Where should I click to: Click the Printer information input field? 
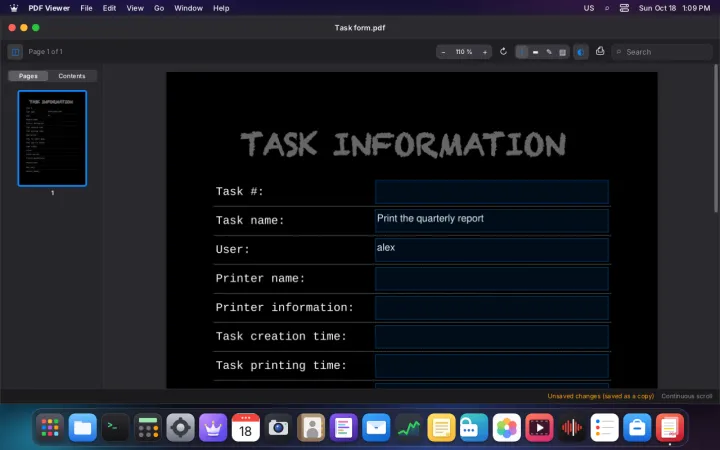(x=492, y=308)
